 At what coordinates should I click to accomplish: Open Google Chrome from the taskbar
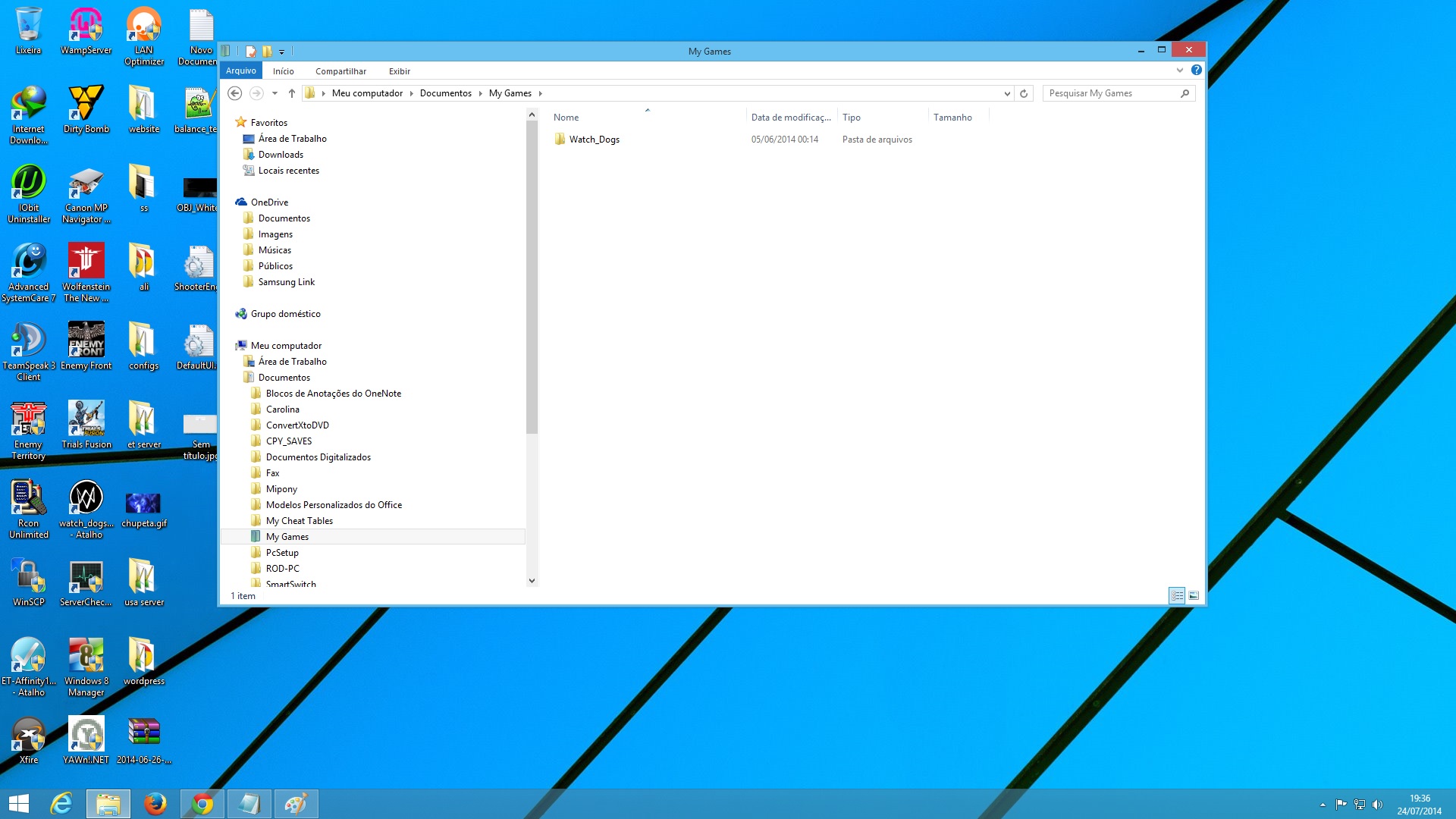click(x=202, y=804)
